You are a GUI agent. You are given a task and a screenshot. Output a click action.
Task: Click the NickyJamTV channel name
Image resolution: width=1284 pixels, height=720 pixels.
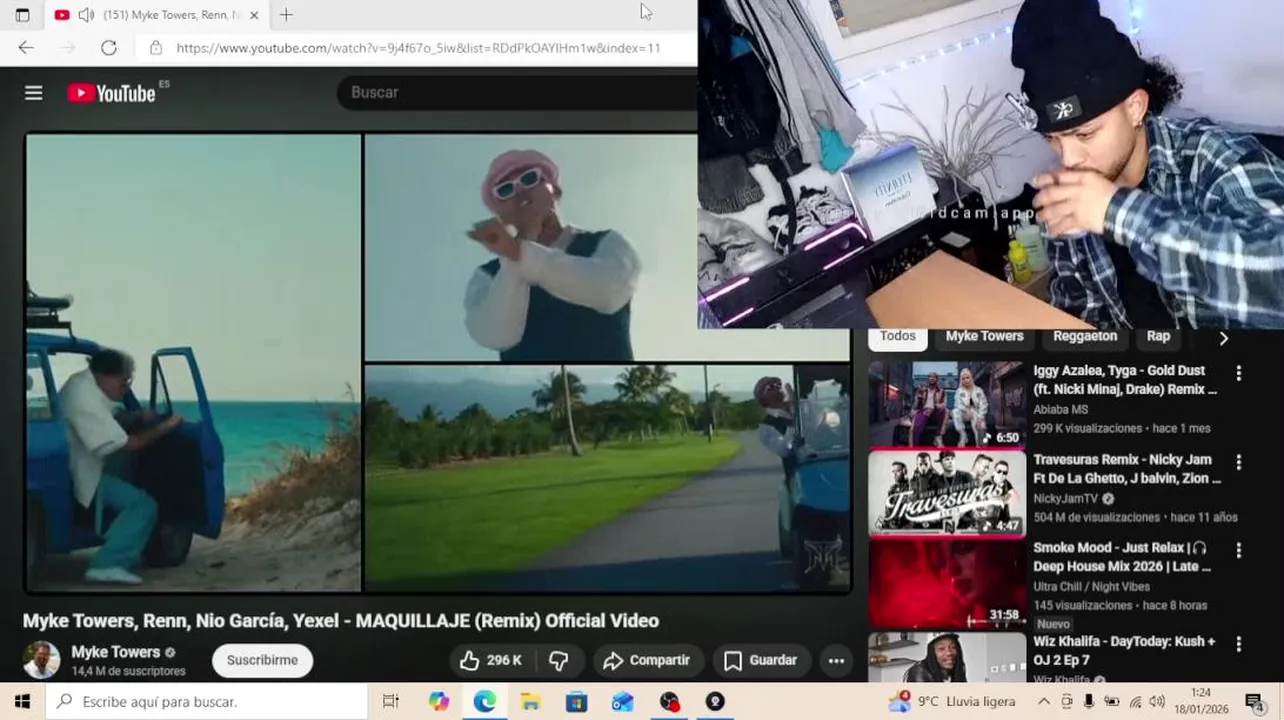[1066, 498]
